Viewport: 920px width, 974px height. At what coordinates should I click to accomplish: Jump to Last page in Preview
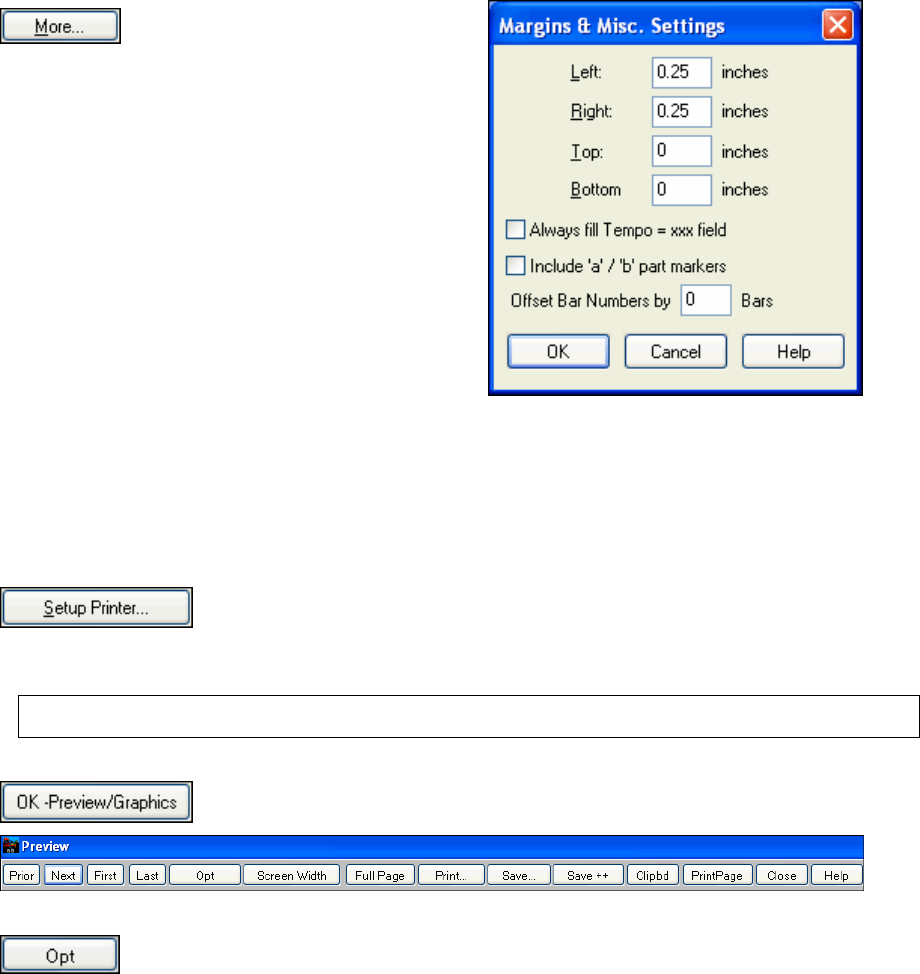point(147,875)
